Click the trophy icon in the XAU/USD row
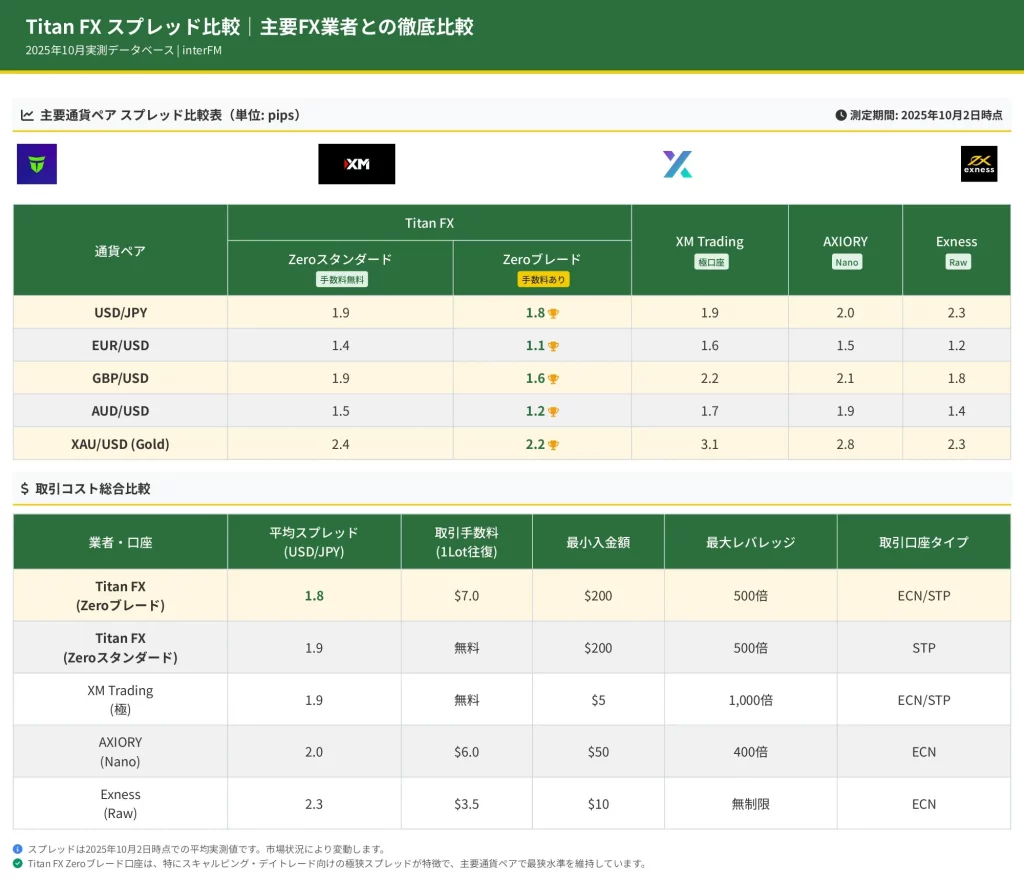Viewport: 1024px width, 883px height. click(x=553, y=445)
